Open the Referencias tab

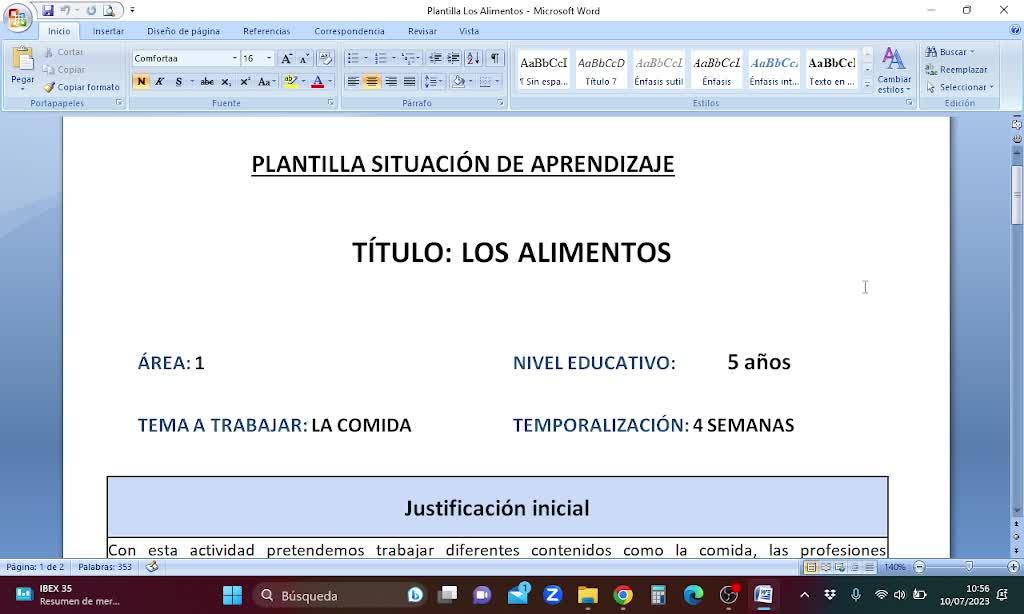click(x=266, y=31)
